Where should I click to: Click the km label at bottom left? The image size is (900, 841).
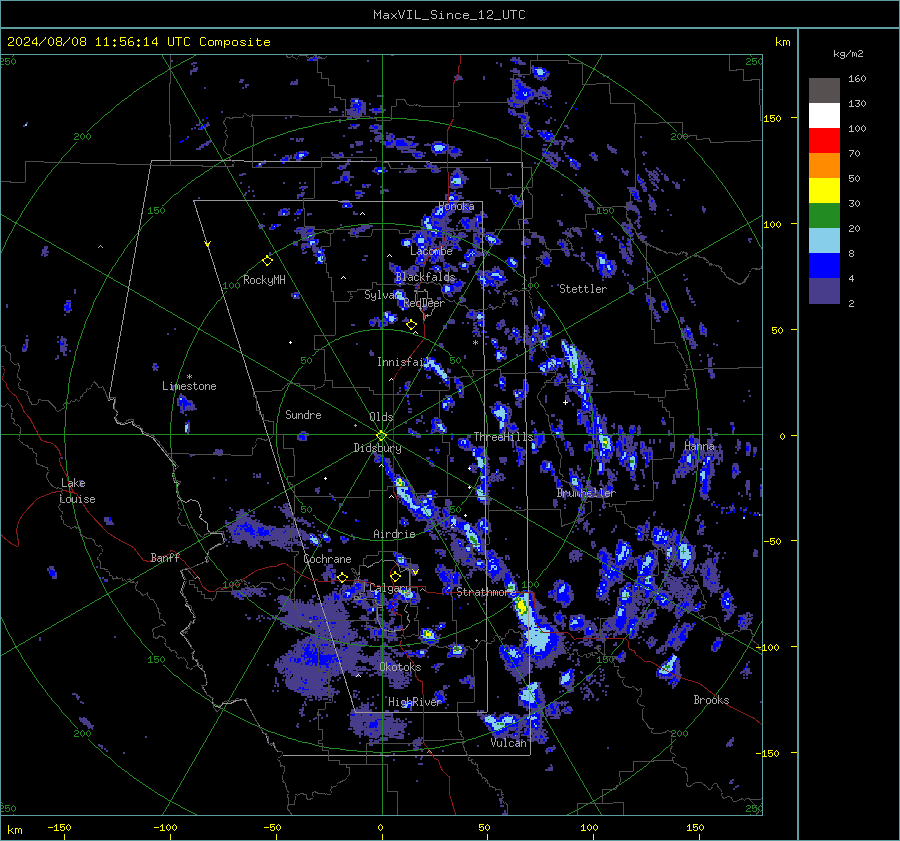click(x=14, y=830)
